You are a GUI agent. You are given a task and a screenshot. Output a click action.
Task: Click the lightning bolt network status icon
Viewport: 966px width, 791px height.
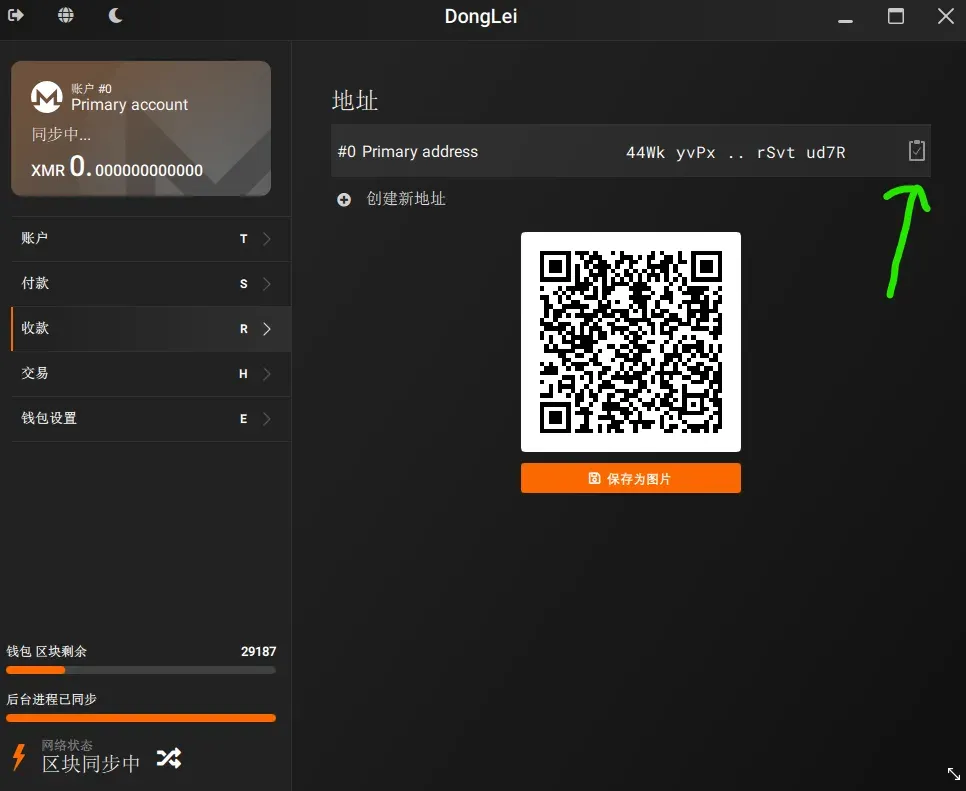point(19,757)
